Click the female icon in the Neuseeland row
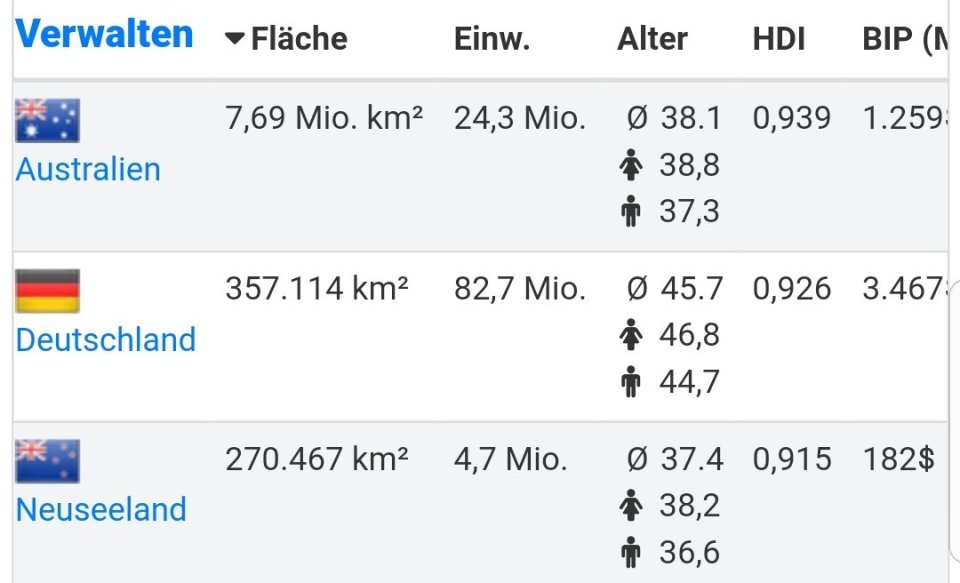Image resolution: width=960 pixels, height=583 pixels. [x=630, y=505]
